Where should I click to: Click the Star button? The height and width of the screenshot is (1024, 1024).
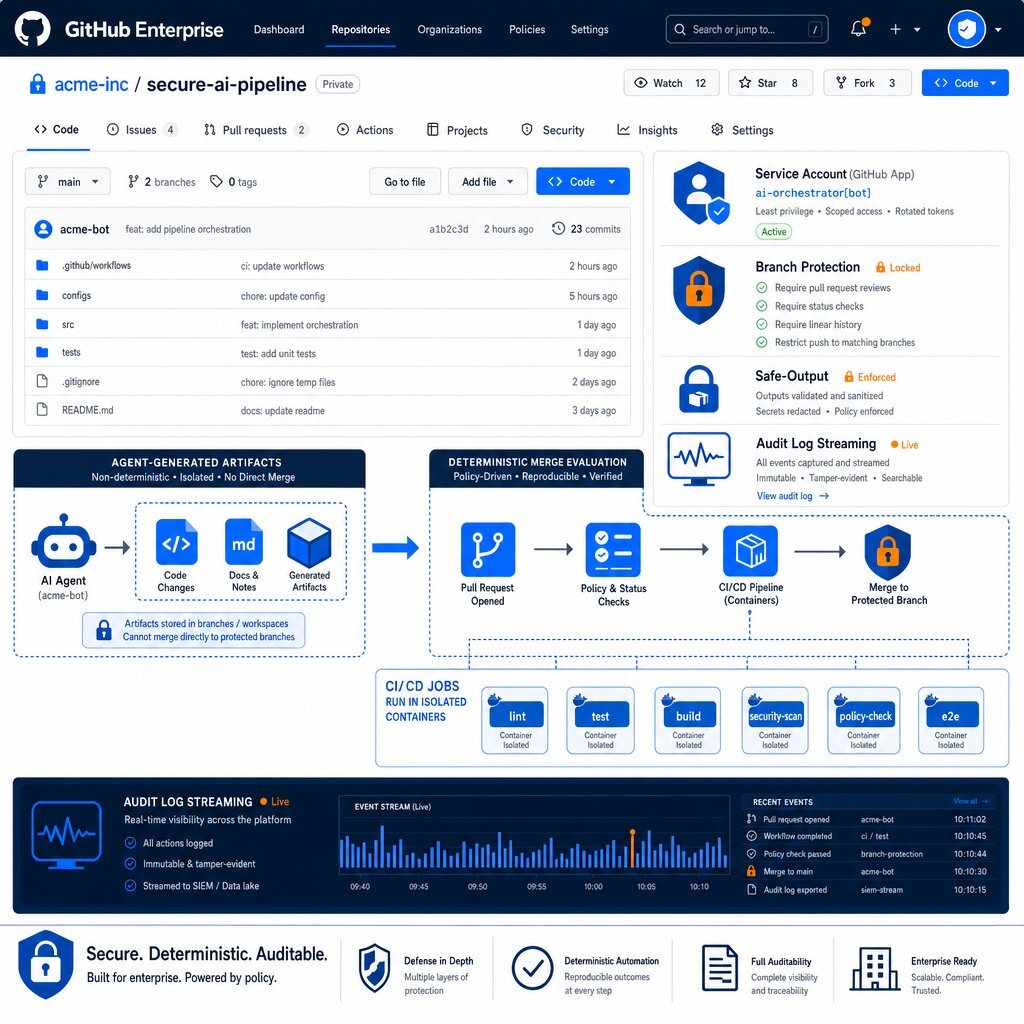coord(771,83)
